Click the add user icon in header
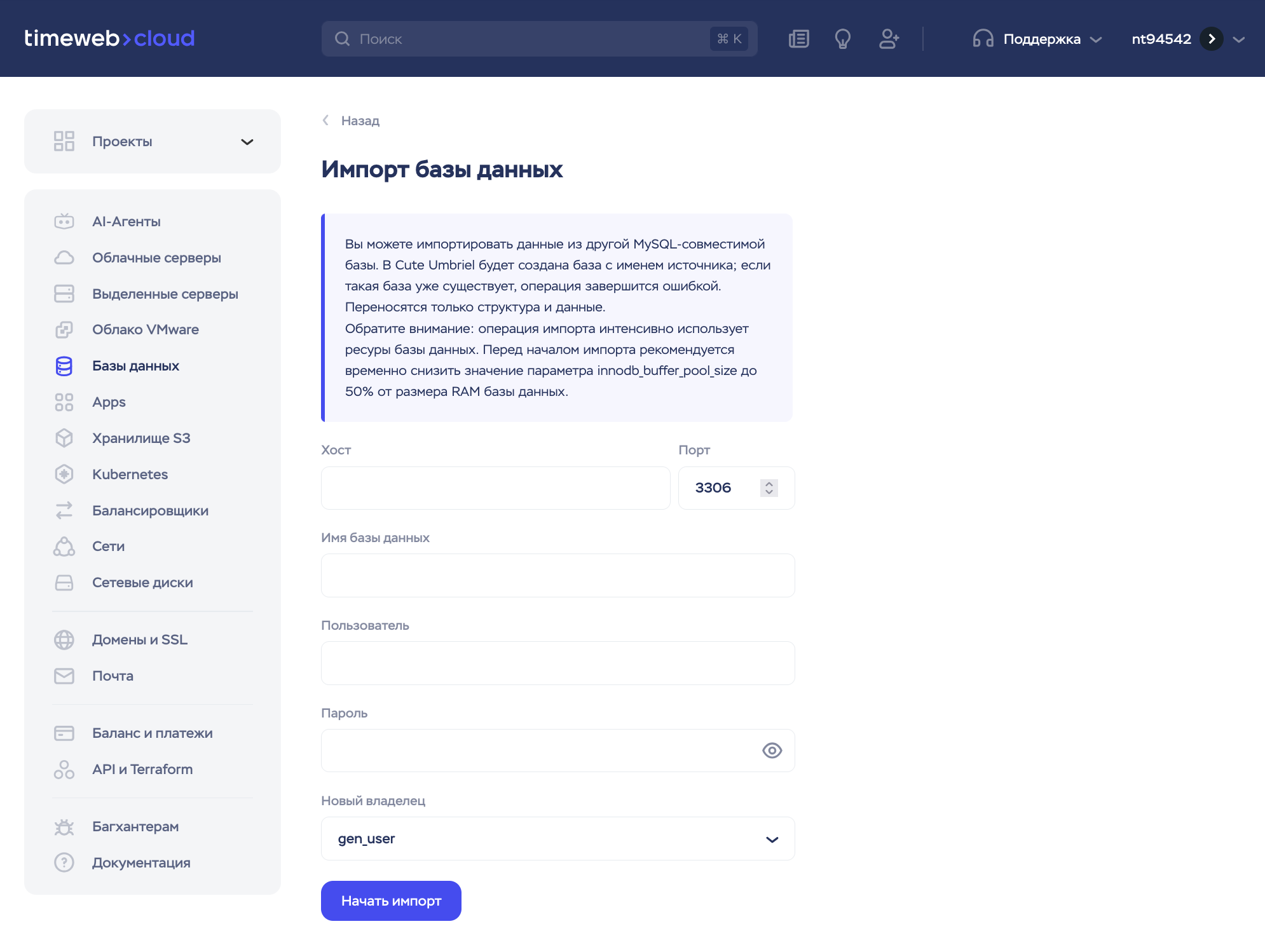 [x=889, y=39]
